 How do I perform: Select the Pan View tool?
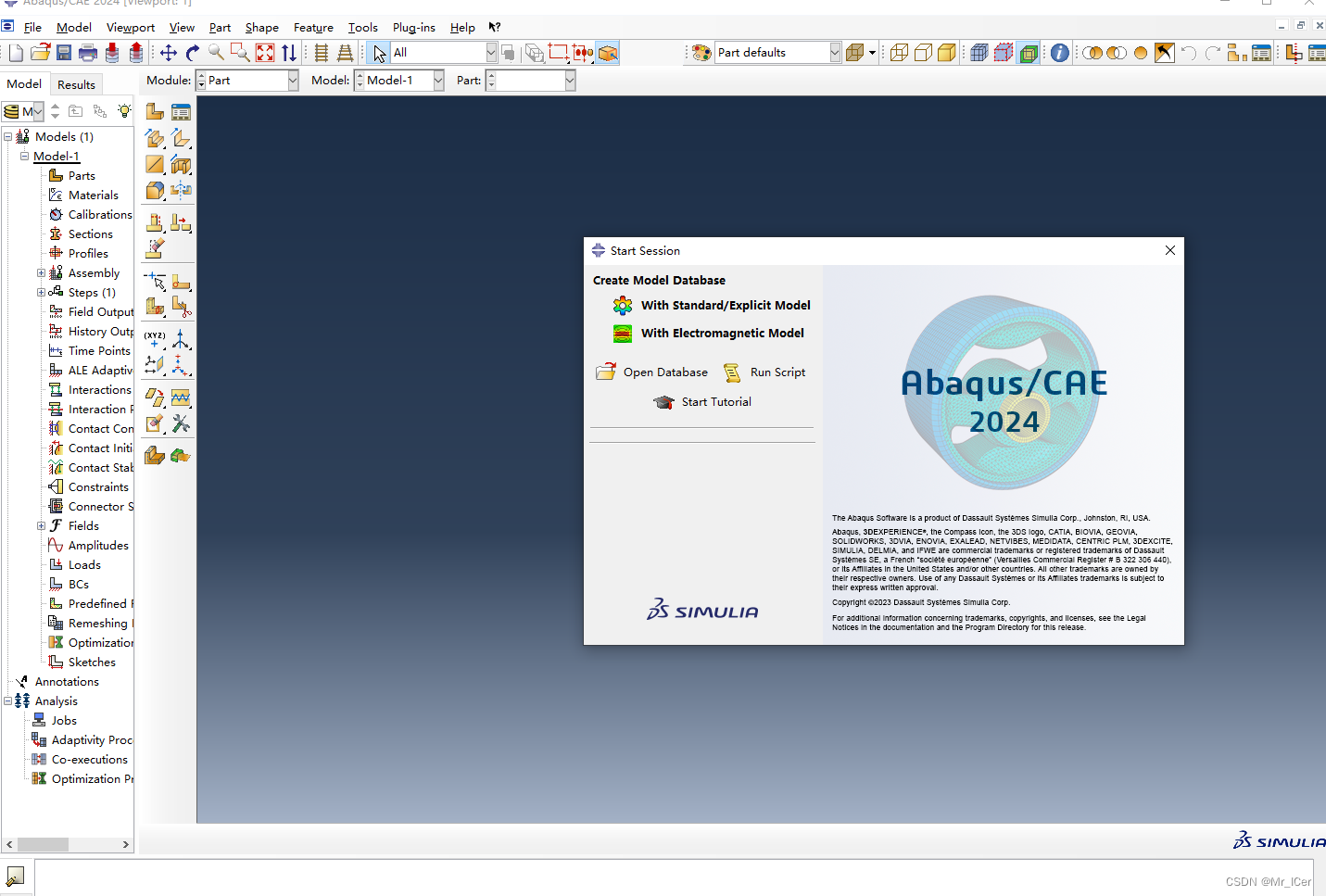tap(169, 53)
